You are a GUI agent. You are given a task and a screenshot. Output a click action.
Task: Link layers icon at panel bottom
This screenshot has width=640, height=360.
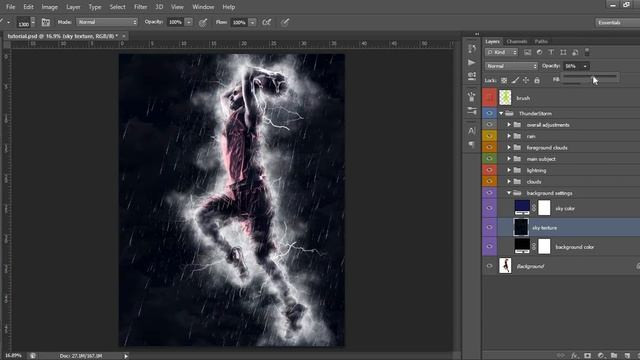561,356
